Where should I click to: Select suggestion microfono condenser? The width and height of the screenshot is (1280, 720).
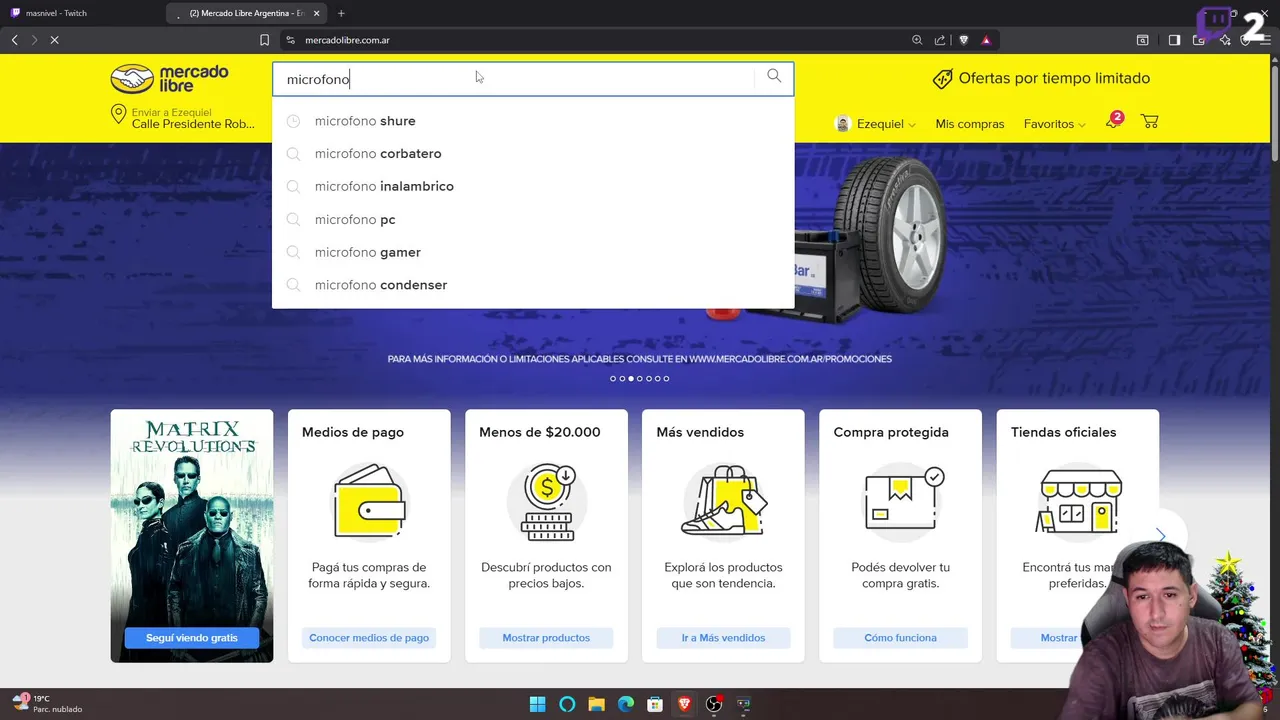(533, 285)
